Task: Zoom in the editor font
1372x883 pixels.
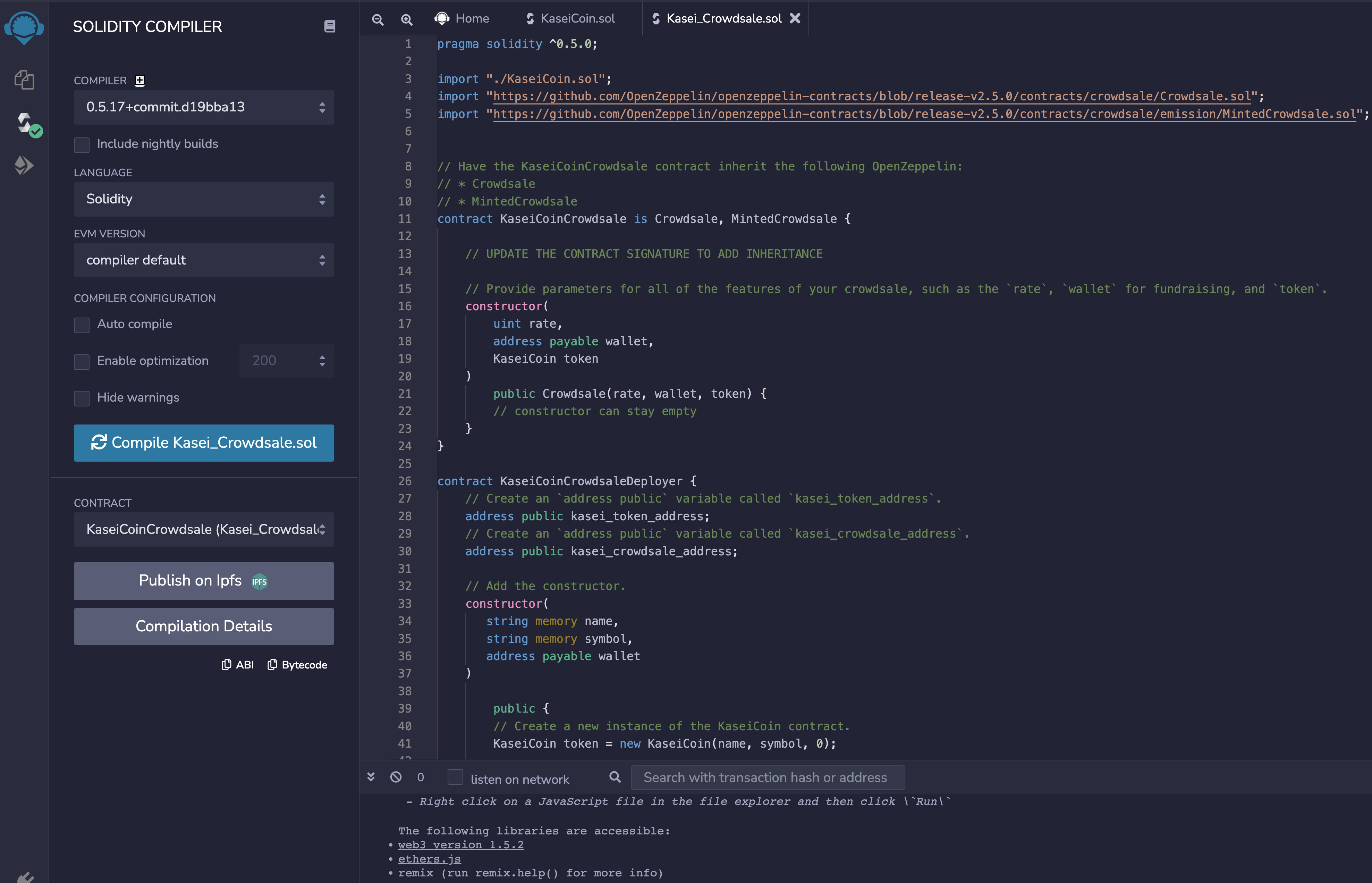Action: [x=406, y=19]
